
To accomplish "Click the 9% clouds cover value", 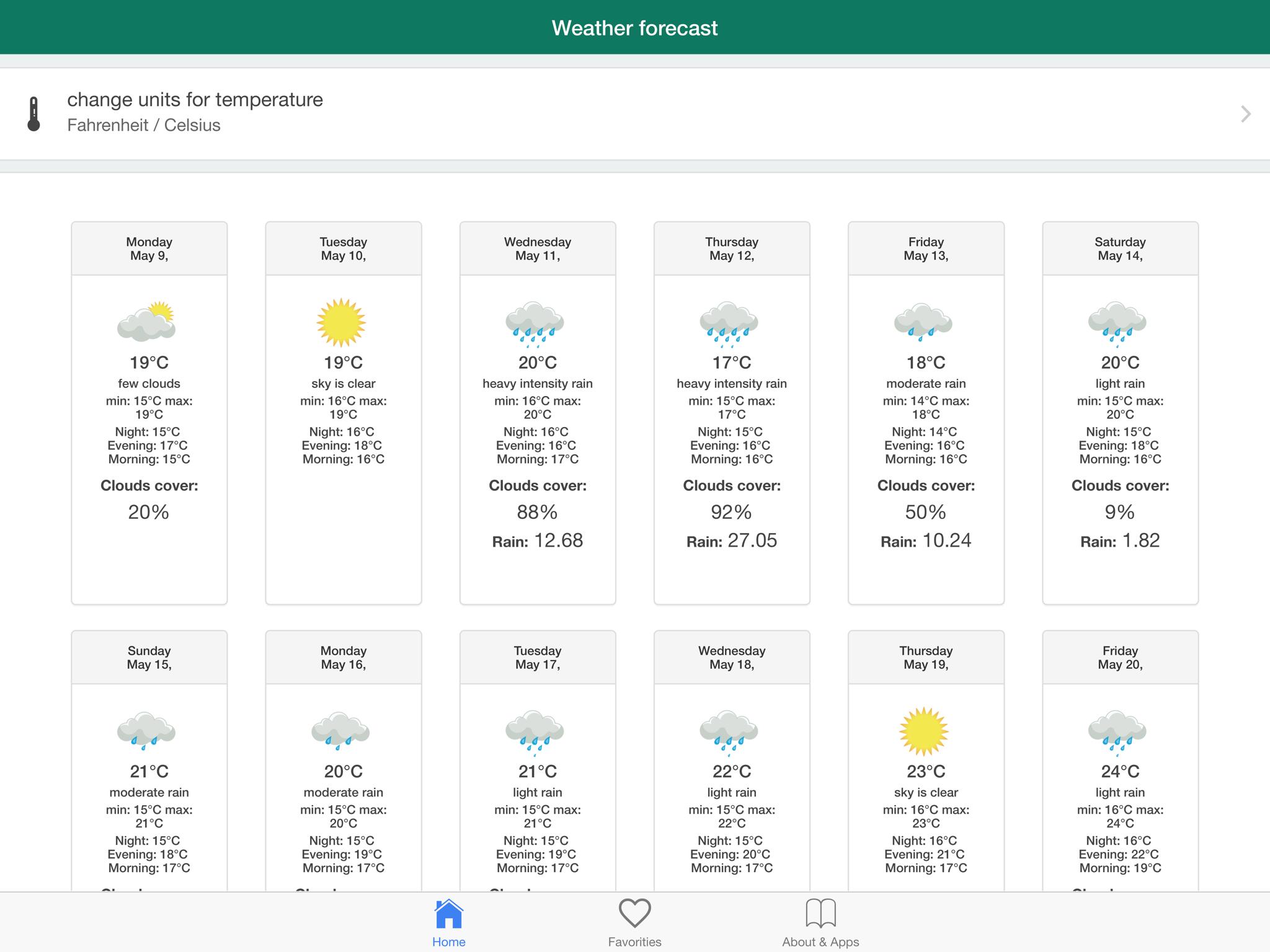I will coord(1120,512).
